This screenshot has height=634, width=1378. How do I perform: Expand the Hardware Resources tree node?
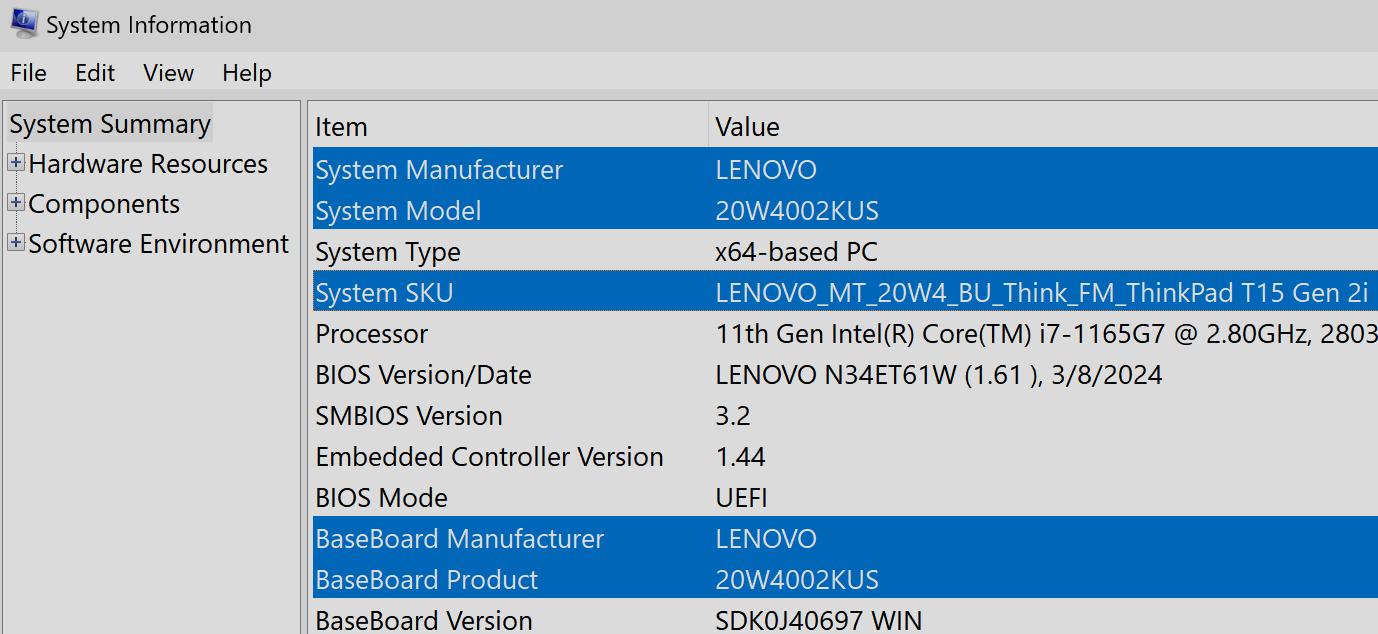pyautogui.click(x=15, y=163)
